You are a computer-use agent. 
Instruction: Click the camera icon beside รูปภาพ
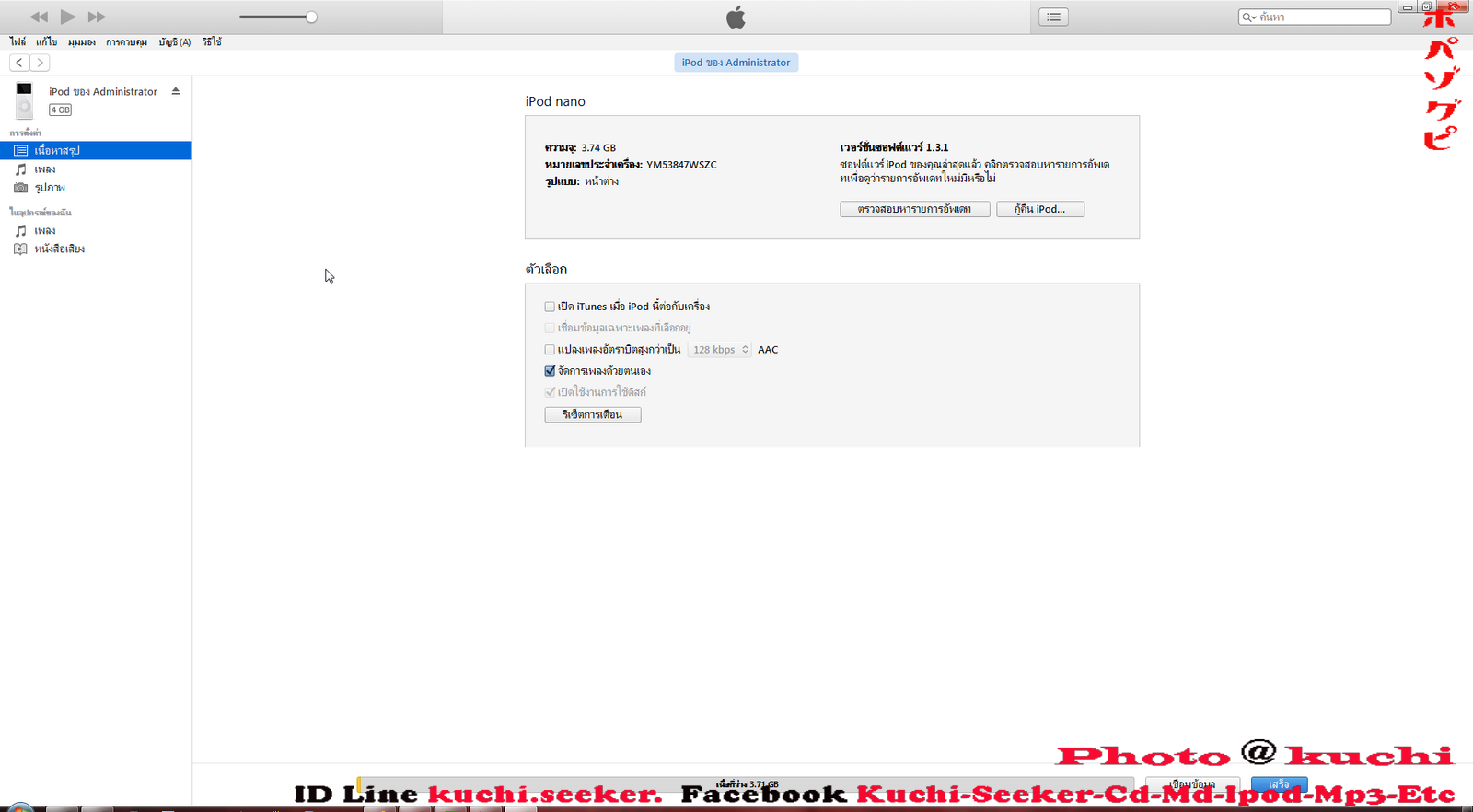(20, 188)
